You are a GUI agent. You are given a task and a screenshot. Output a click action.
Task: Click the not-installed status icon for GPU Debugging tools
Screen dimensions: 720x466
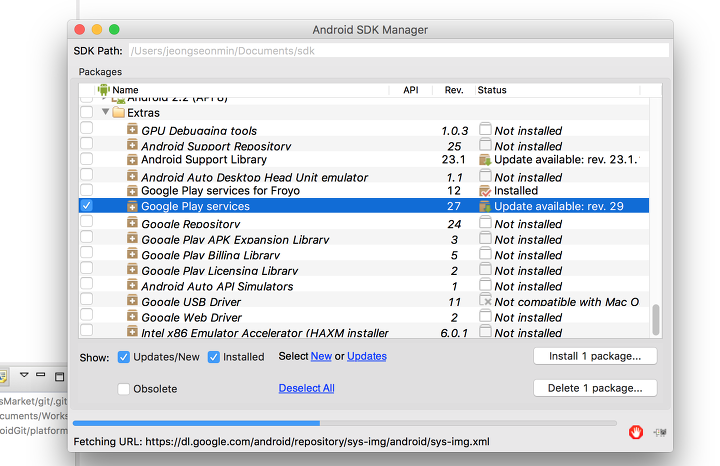(x=485, y=129)
